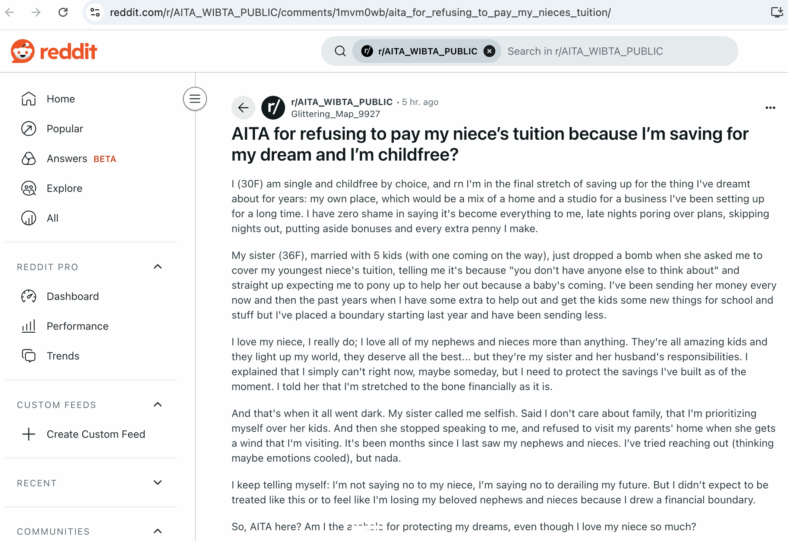
Task: Select the Explore sidebar icon
Action: pos(29,188)
